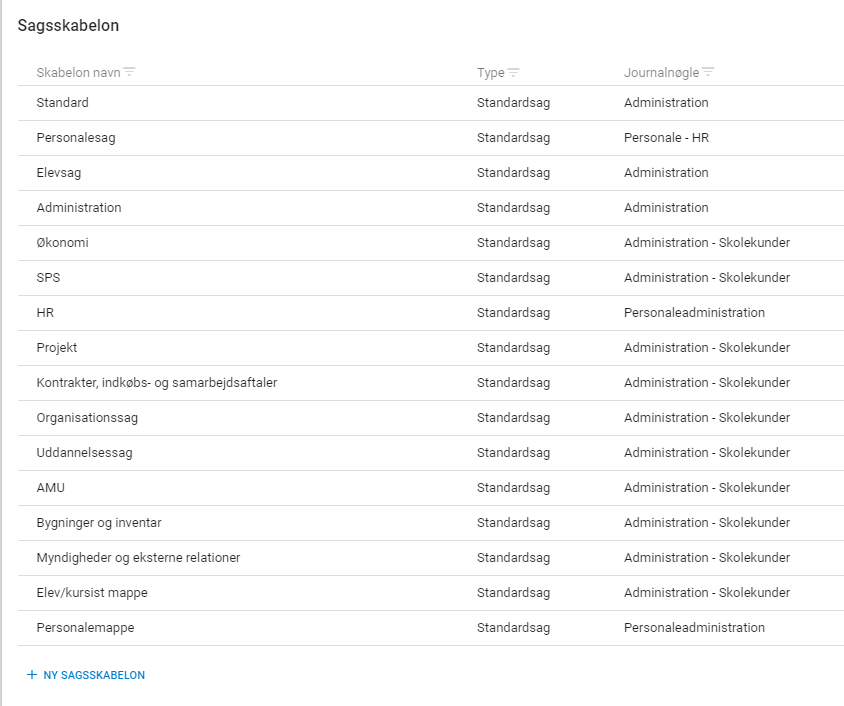
Task: Open the Organisationssag template
Action: click(431, 418)
